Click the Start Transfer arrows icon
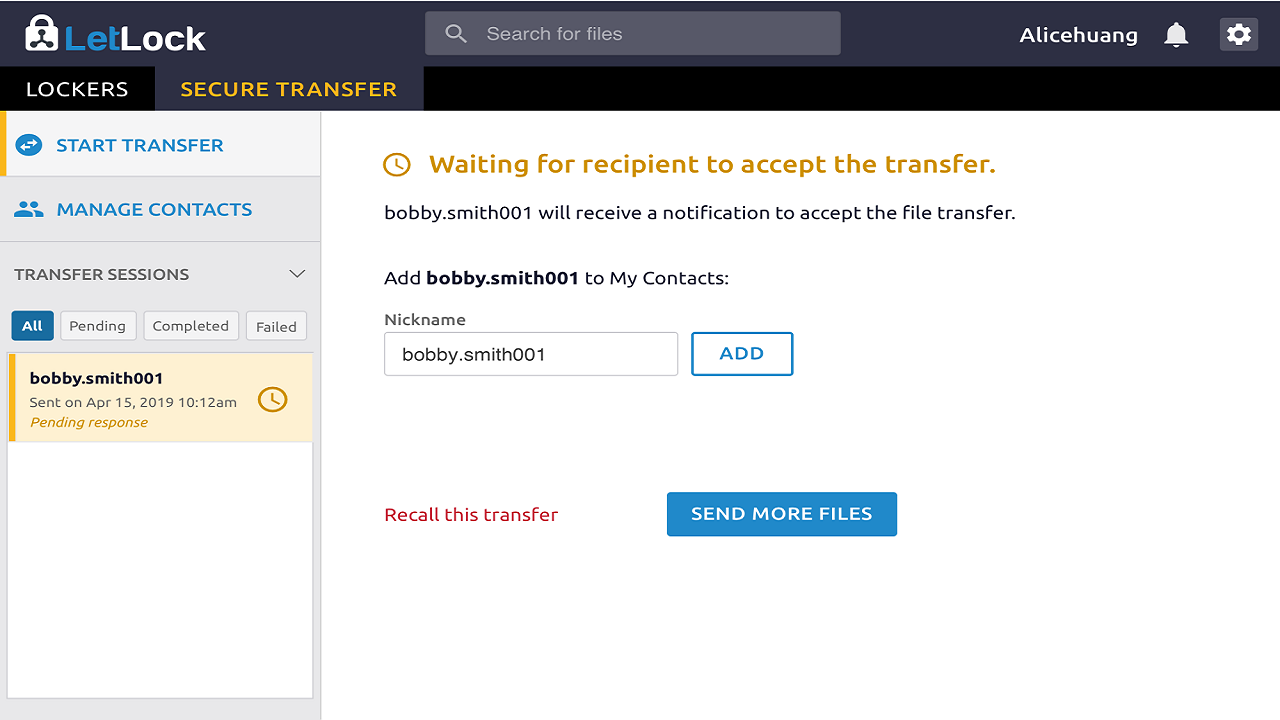This screenshot has width=1280, height=720. [28, 145]
